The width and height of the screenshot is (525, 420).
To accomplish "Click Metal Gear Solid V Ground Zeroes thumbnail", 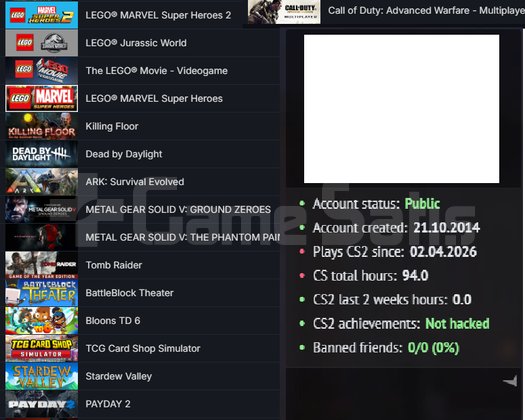I will pos(42,210).
